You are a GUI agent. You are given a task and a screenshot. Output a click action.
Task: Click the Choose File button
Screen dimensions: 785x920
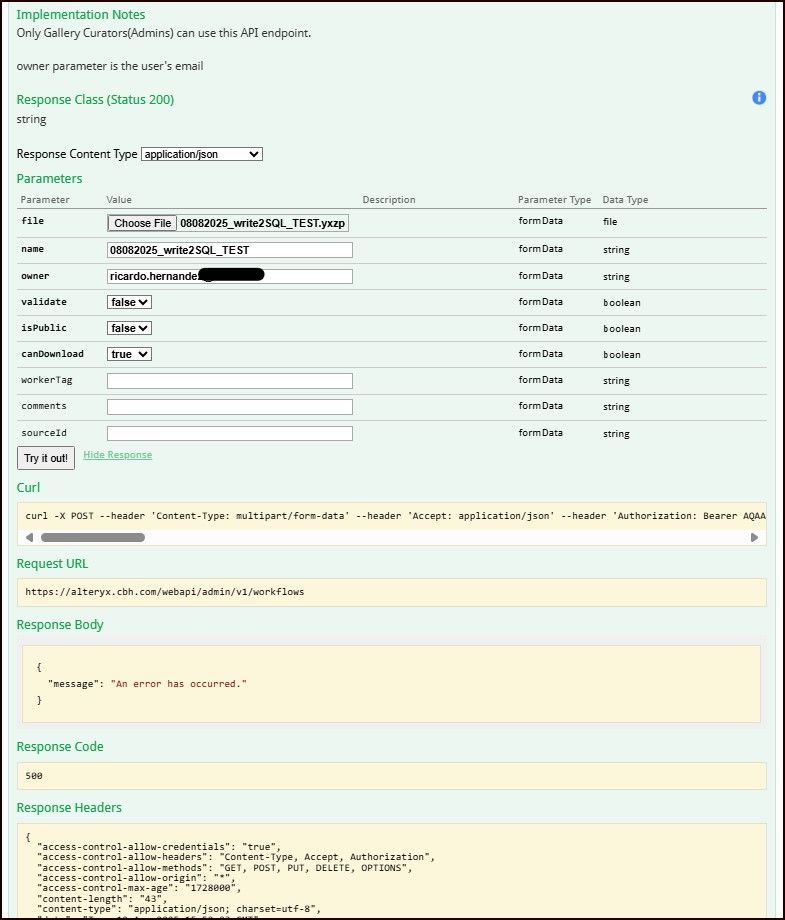[x=142, y=223]
